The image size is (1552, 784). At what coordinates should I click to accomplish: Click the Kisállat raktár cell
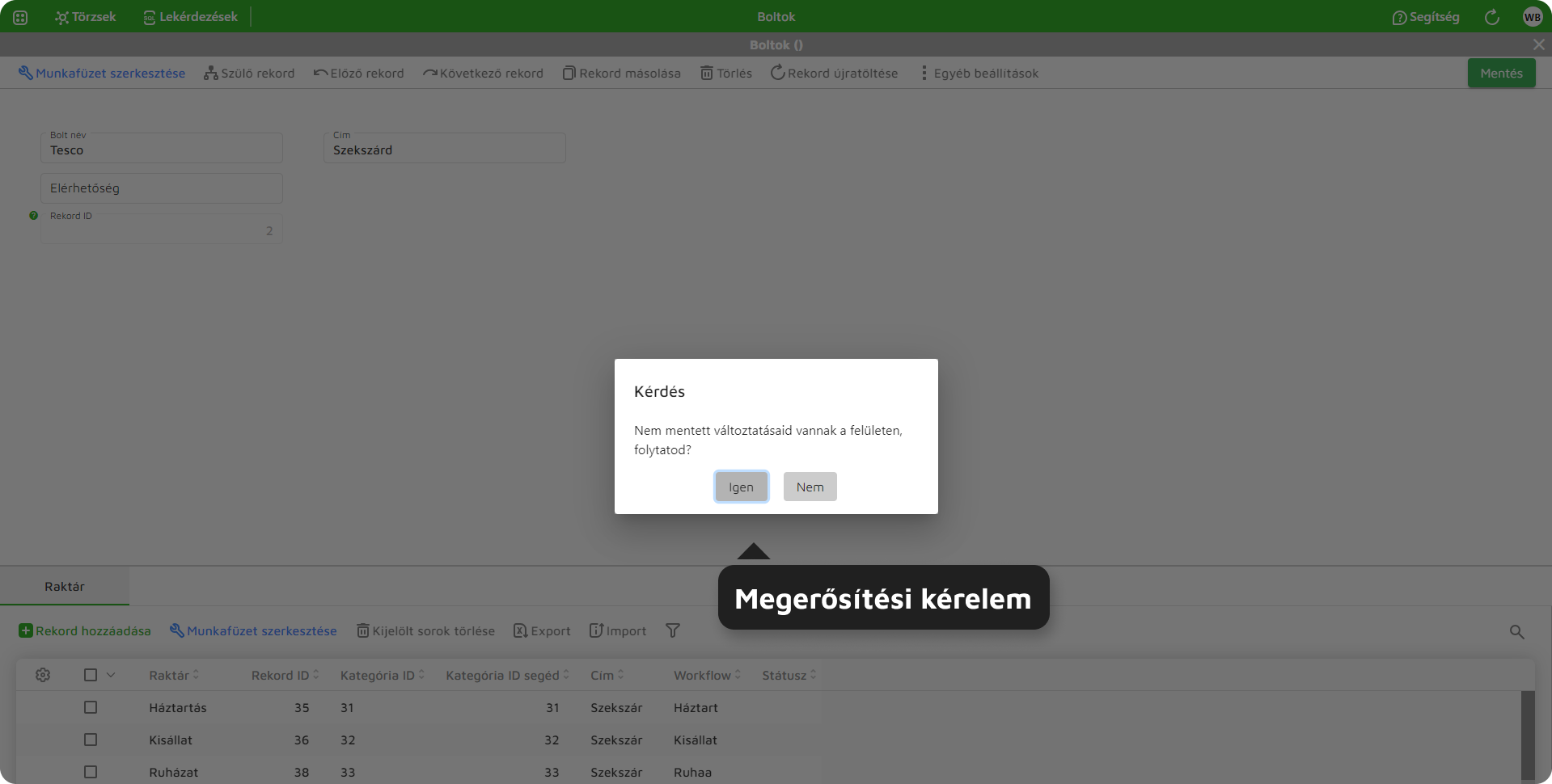coord(171,740)
